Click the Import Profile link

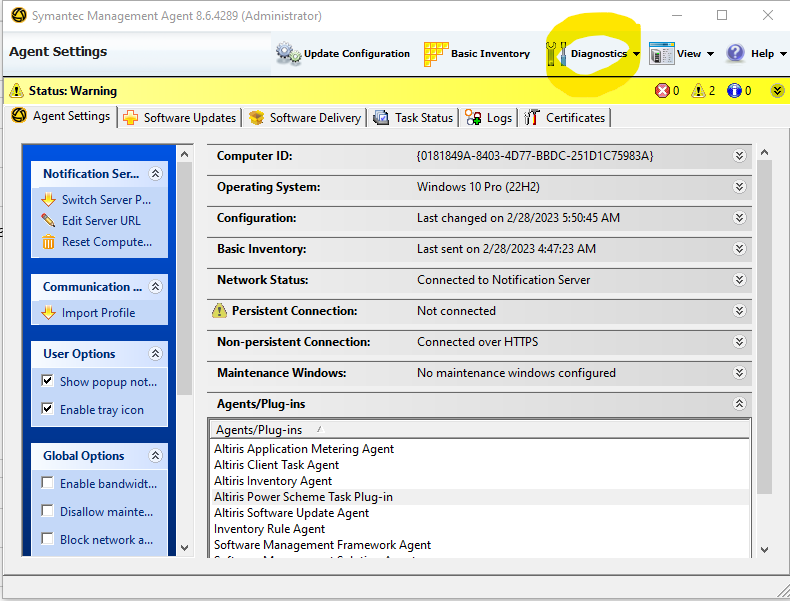(97, 313)
